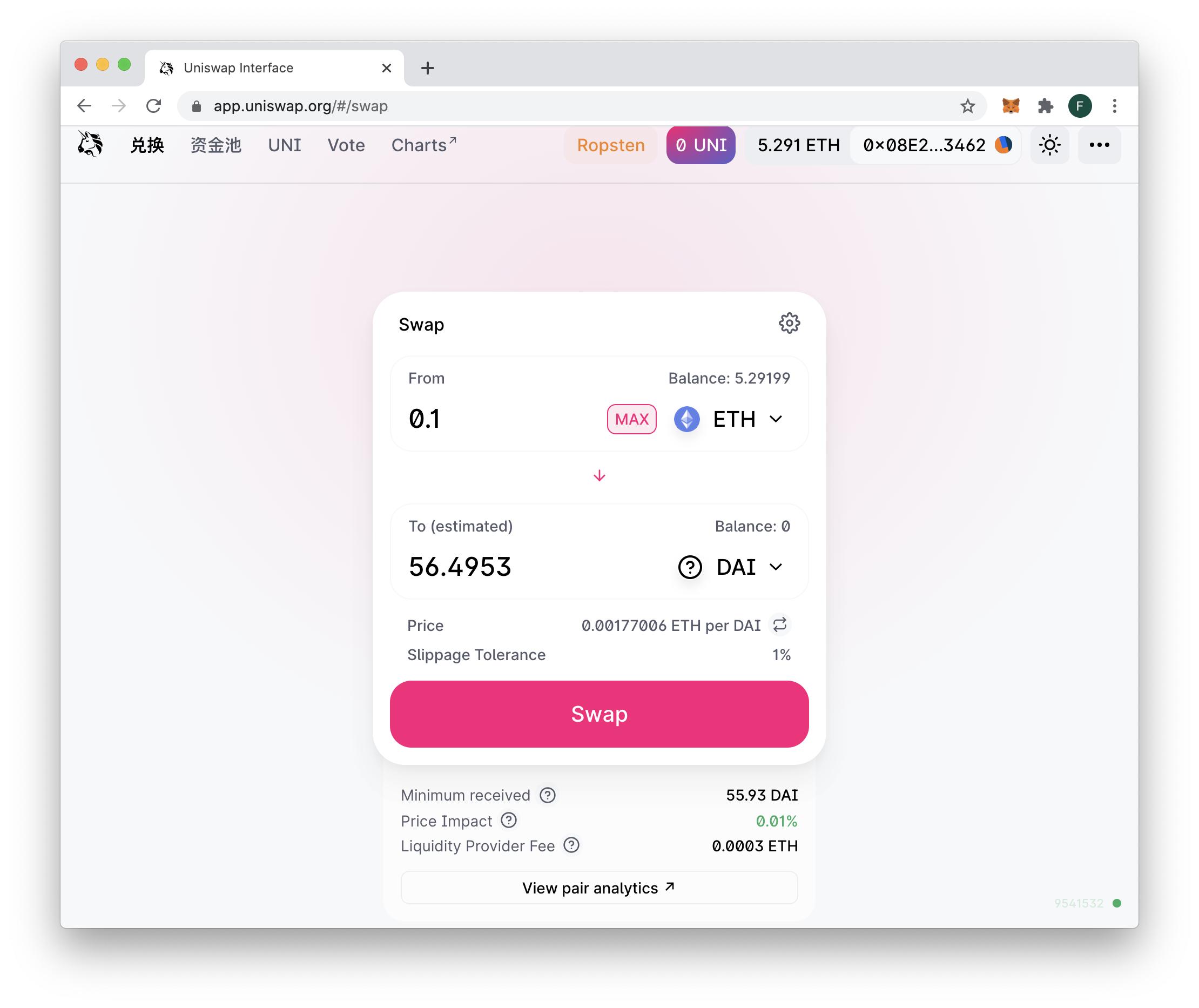The image size is (1199, 1008).
Task: Invert the ETH per DAI price display
Action: (780, 624)
